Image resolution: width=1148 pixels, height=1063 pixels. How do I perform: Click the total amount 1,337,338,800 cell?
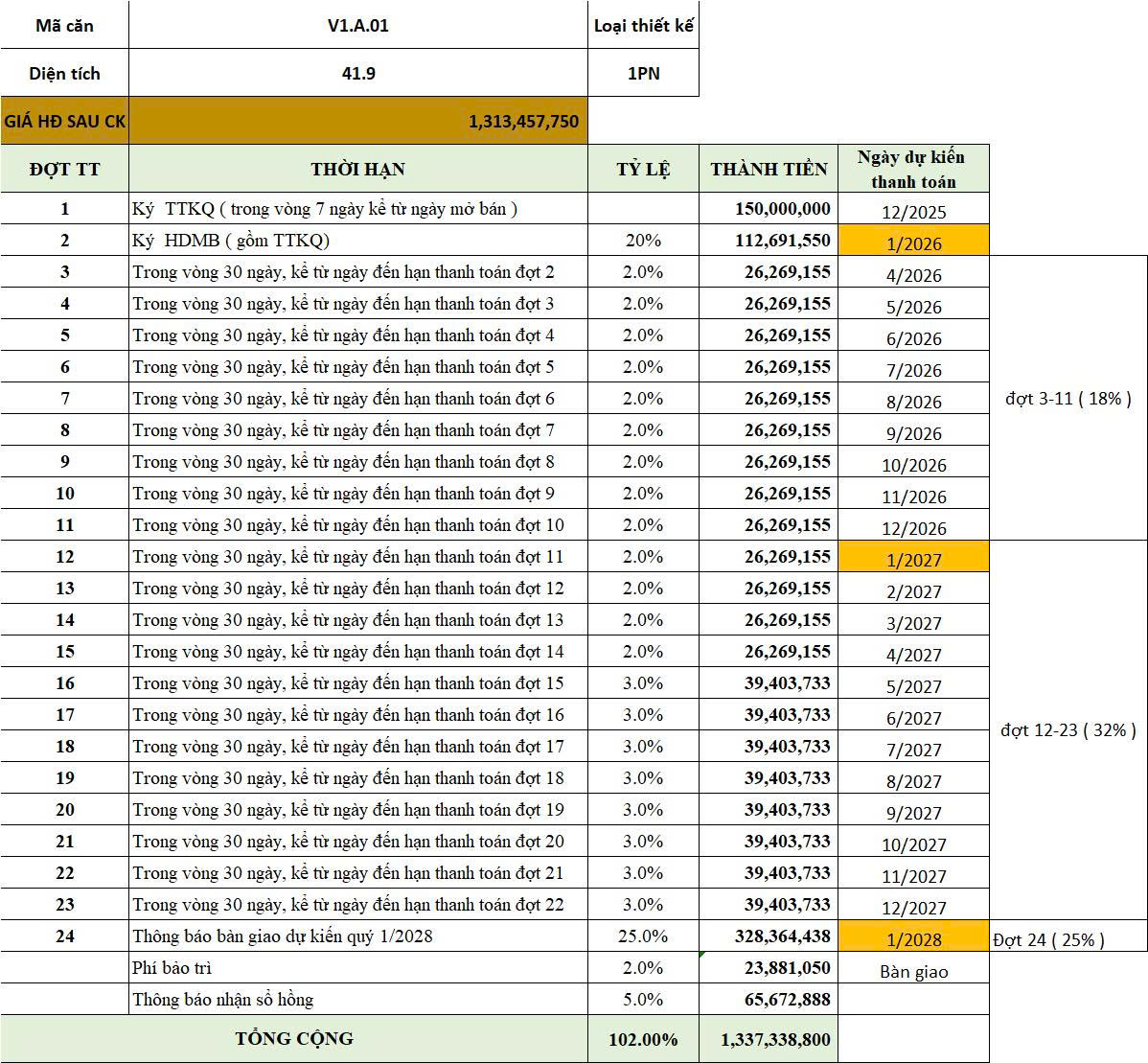[769, 1040]
